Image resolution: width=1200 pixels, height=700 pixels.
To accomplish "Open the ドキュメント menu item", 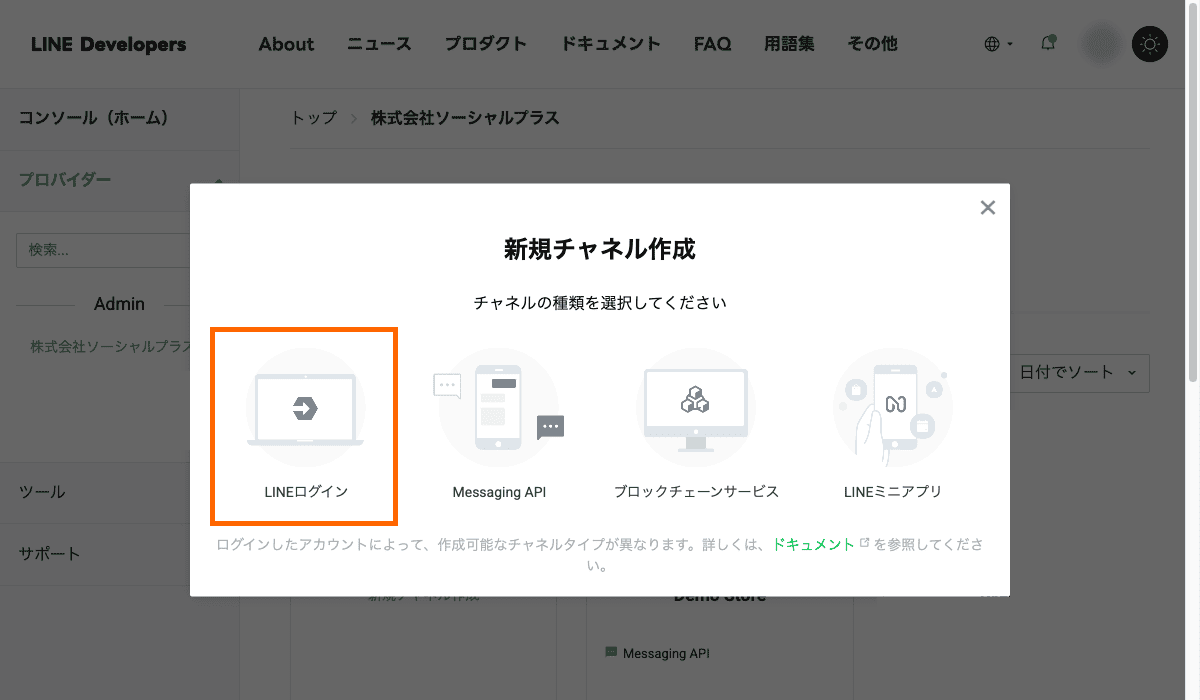I will (611, 44).
